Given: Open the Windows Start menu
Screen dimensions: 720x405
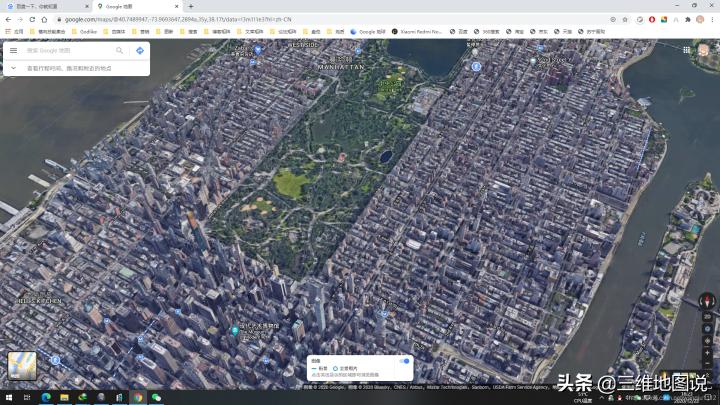Looking at the screenshot, I should (9, 398).
